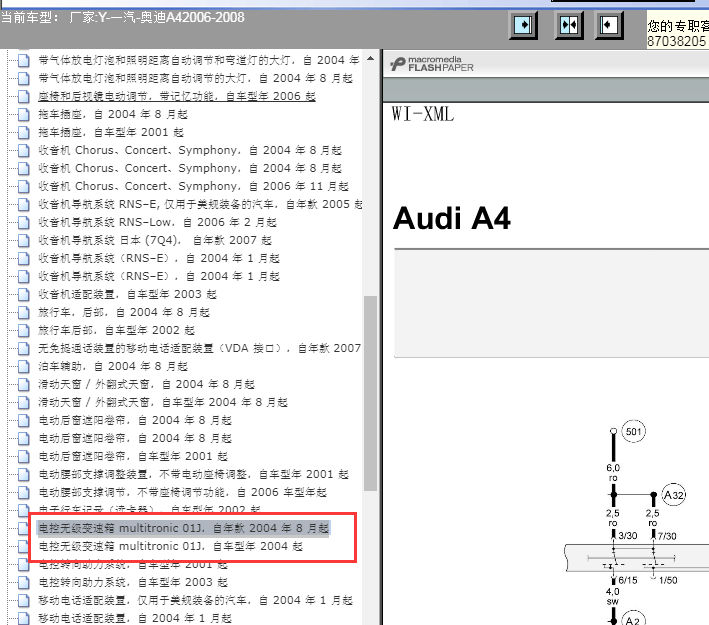Open 电动腰部支撑调节 不带座椅调节功能 2006 entry

click(183, 492)
